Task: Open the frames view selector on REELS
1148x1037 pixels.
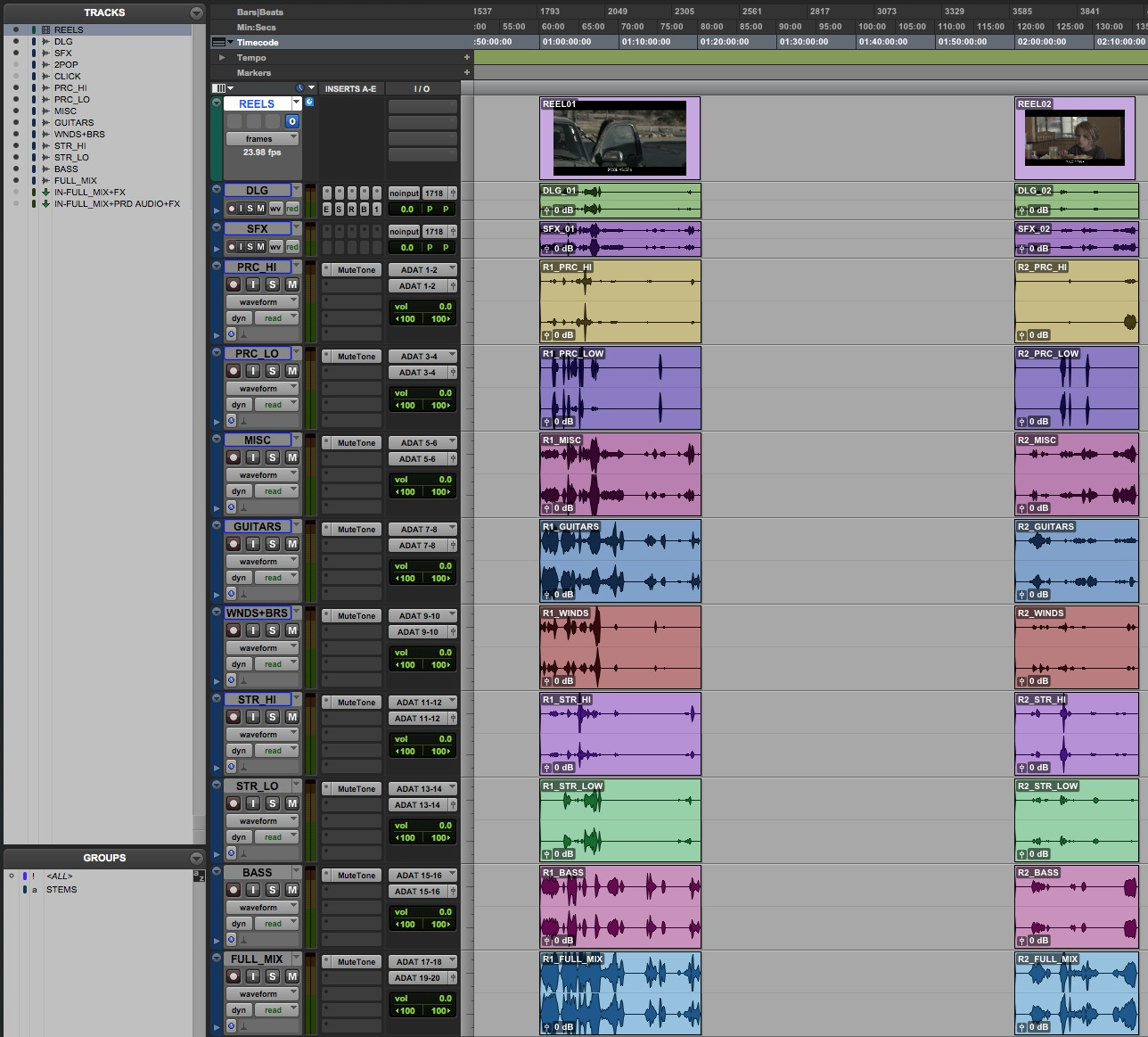Action: click(x=261, y=139)
